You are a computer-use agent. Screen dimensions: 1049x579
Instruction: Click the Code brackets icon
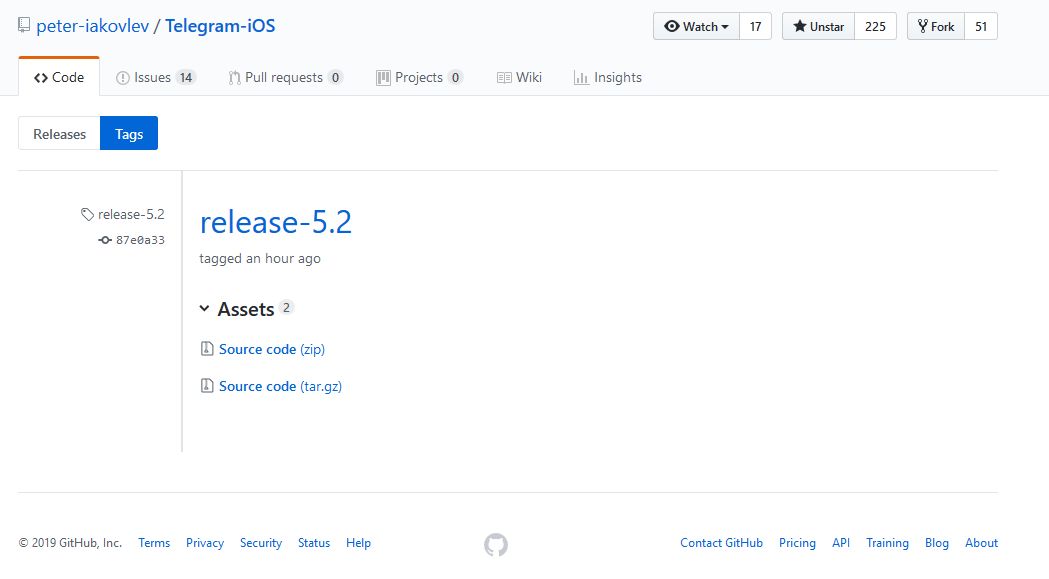(41, 78)
